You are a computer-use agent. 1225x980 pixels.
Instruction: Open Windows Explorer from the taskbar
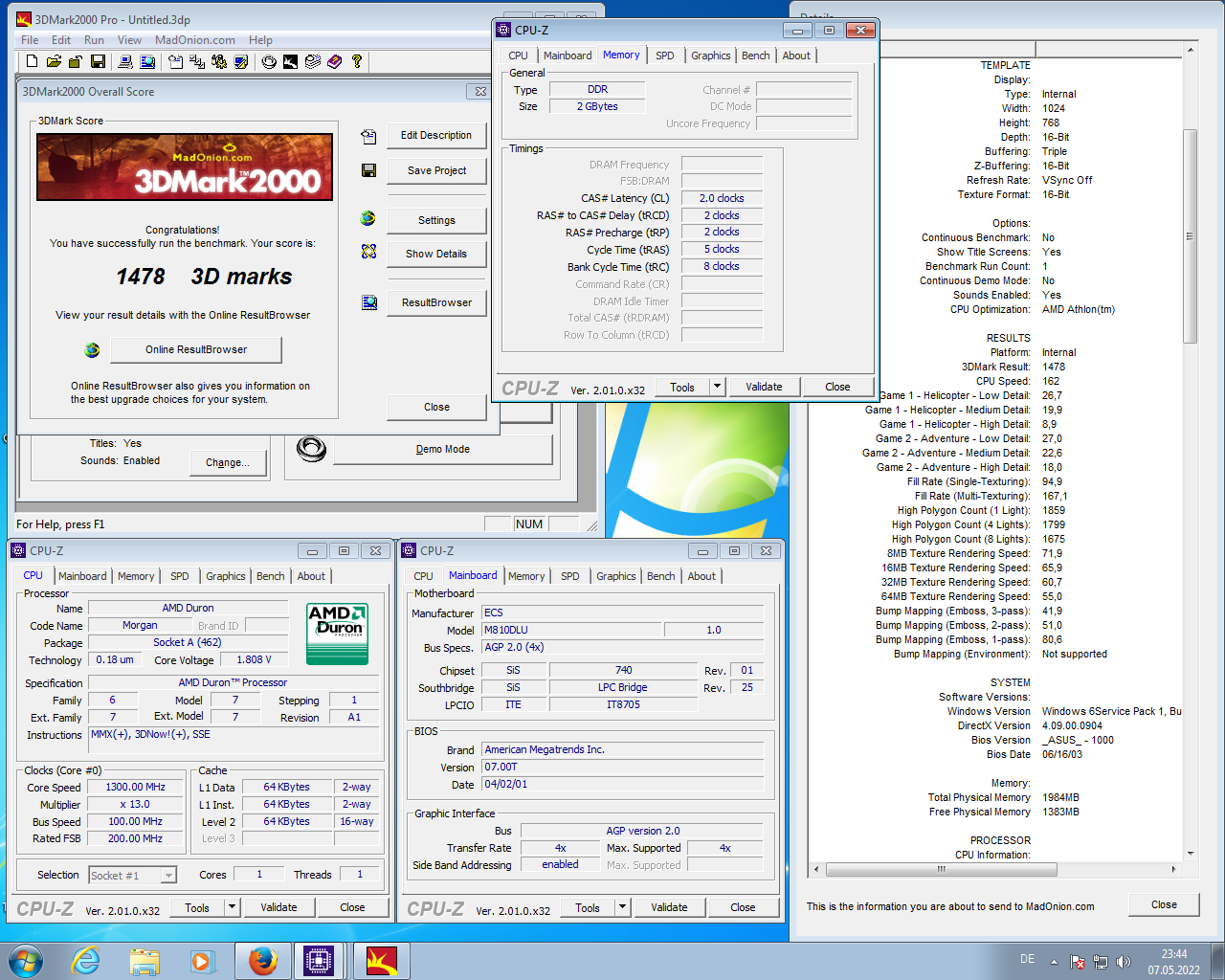[x=145, y=960]
